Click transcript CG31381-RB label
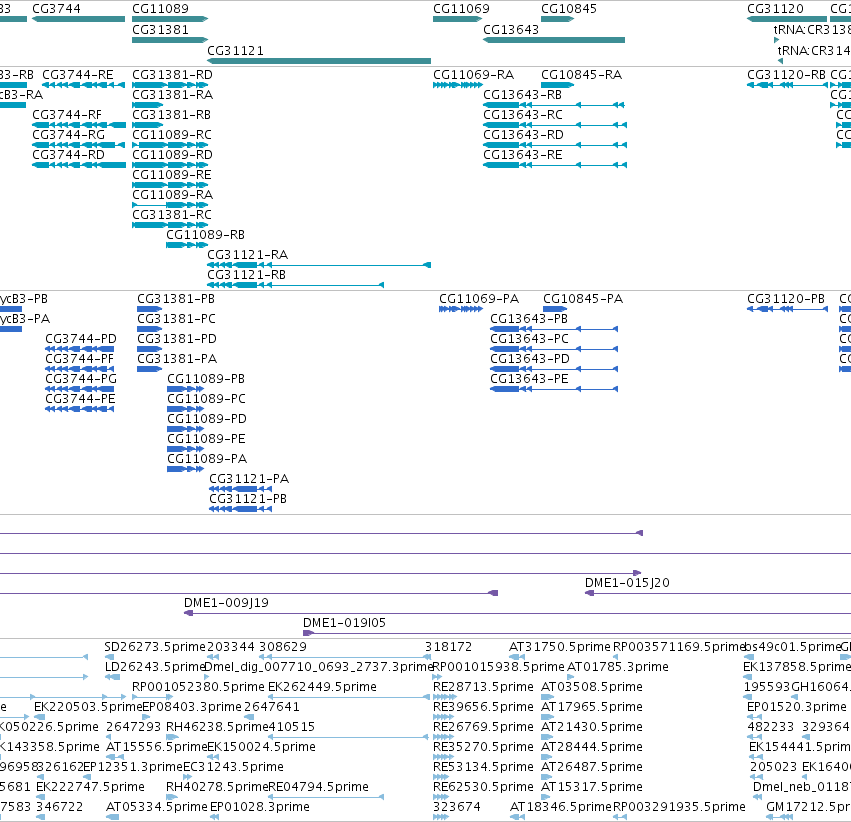851x822 pixels. [x=172, y=115]
